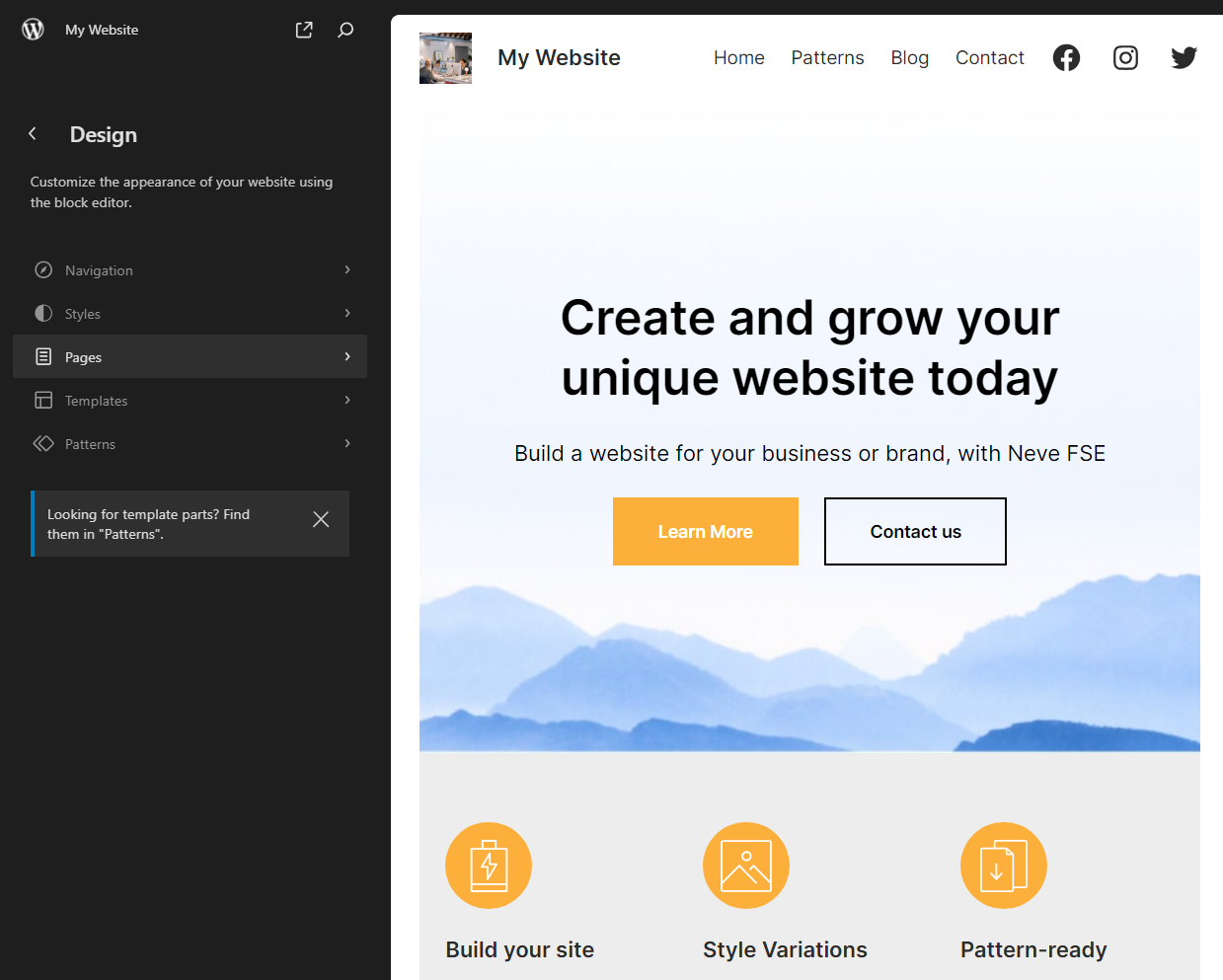
Task: Open the Blog header link
Action: [x=909, y=58]
